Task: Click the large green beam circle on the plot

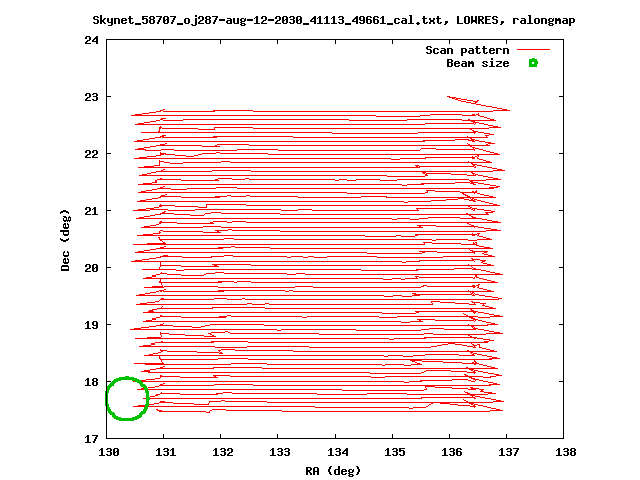Action: (x=127, y=398)
